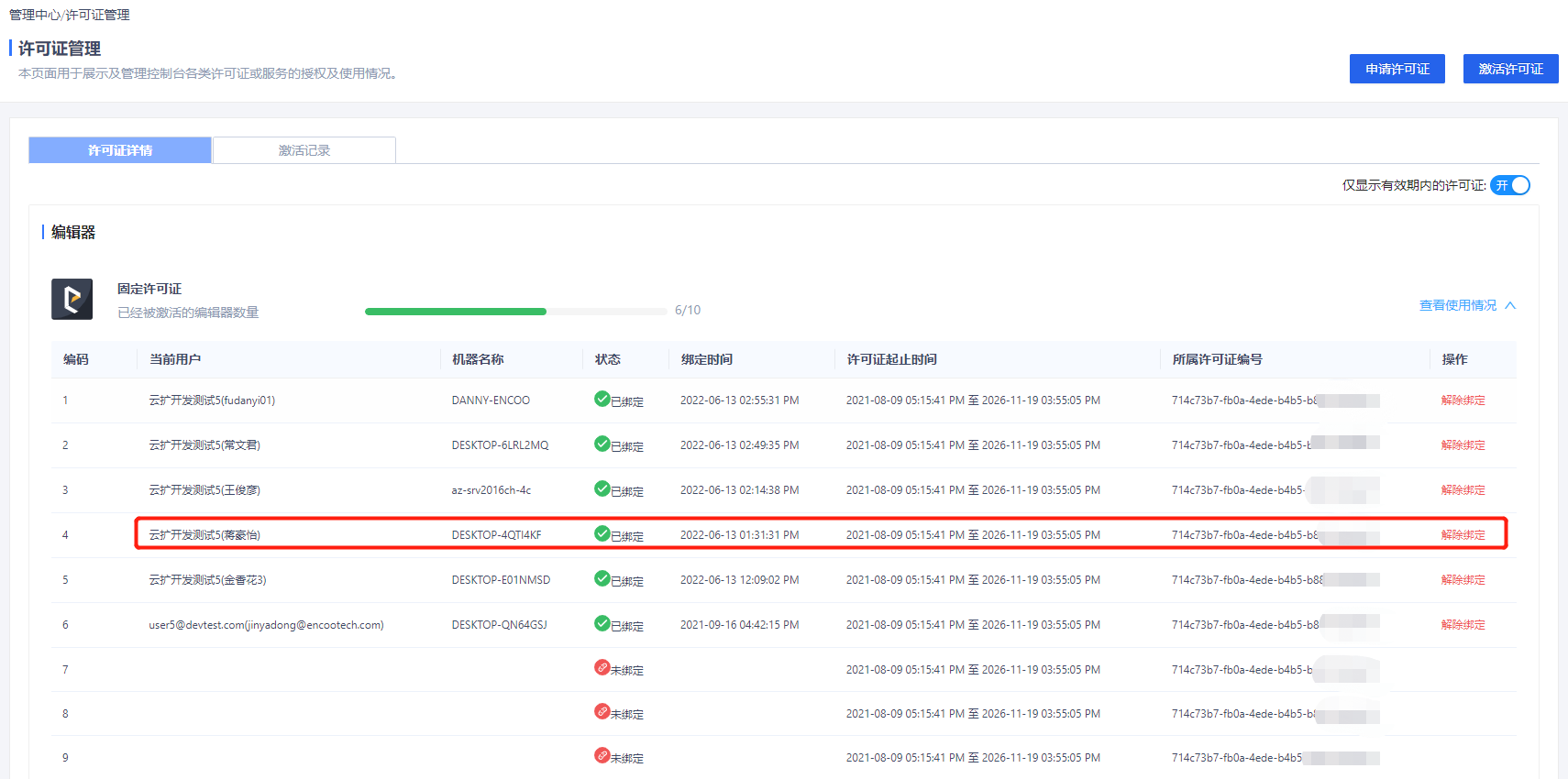
Task: Click the 绑定时间 column header
Action: (707, 359)
